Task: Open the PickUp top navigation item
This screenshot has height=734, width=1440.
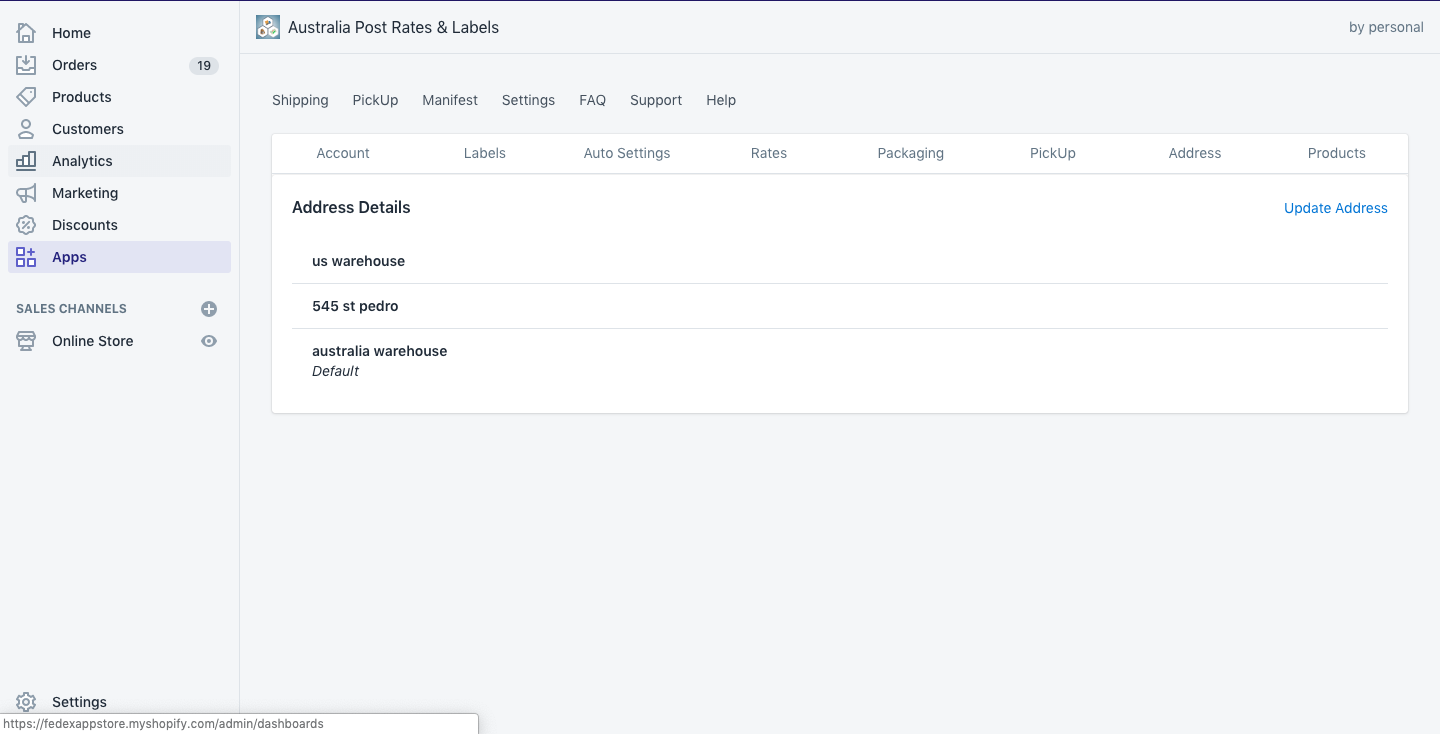Action: [375, 100]
